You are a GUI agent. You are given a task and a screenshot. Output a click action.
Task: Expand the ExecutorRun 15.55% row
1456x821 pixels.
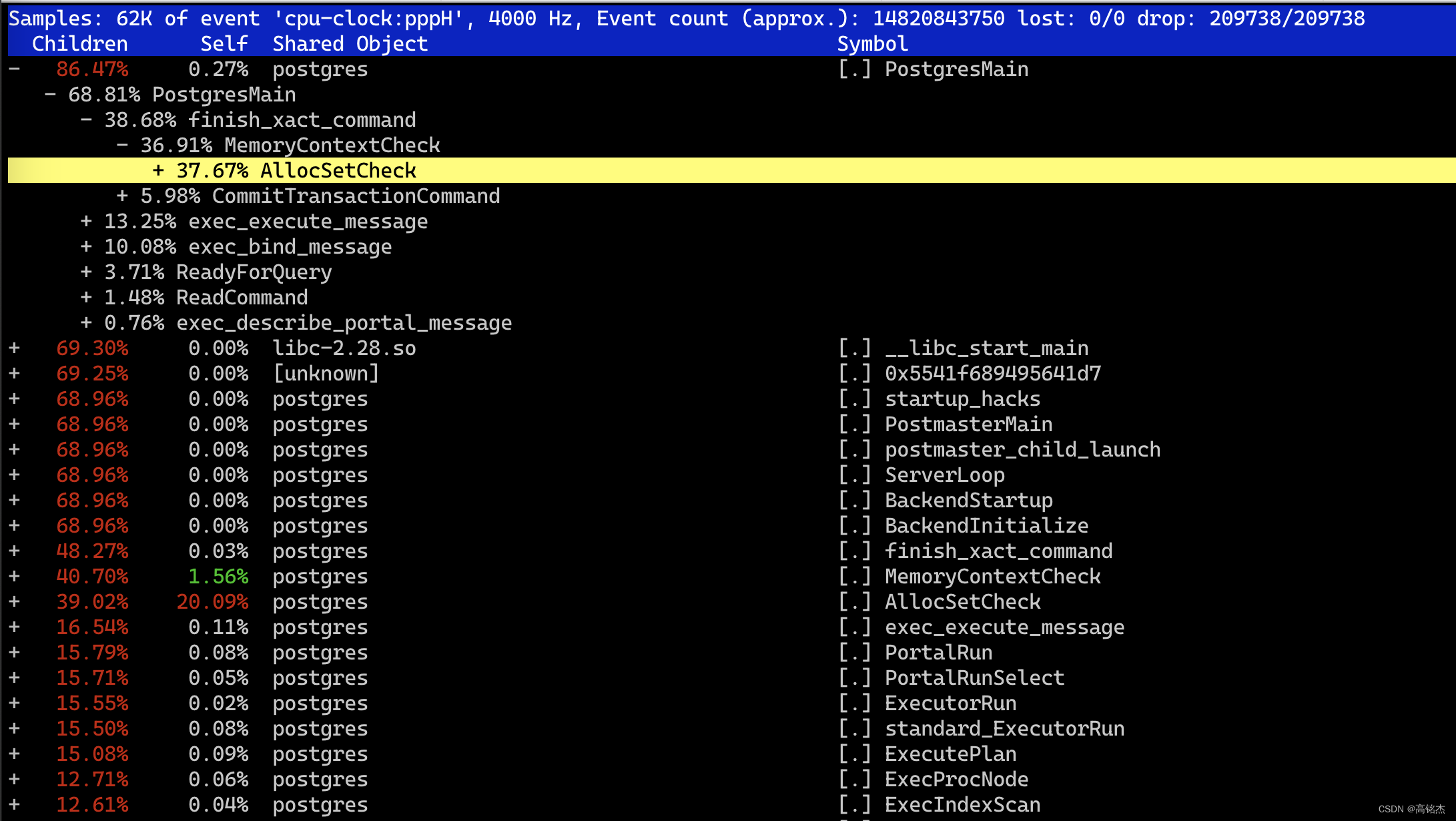click(x=14, y=704)
